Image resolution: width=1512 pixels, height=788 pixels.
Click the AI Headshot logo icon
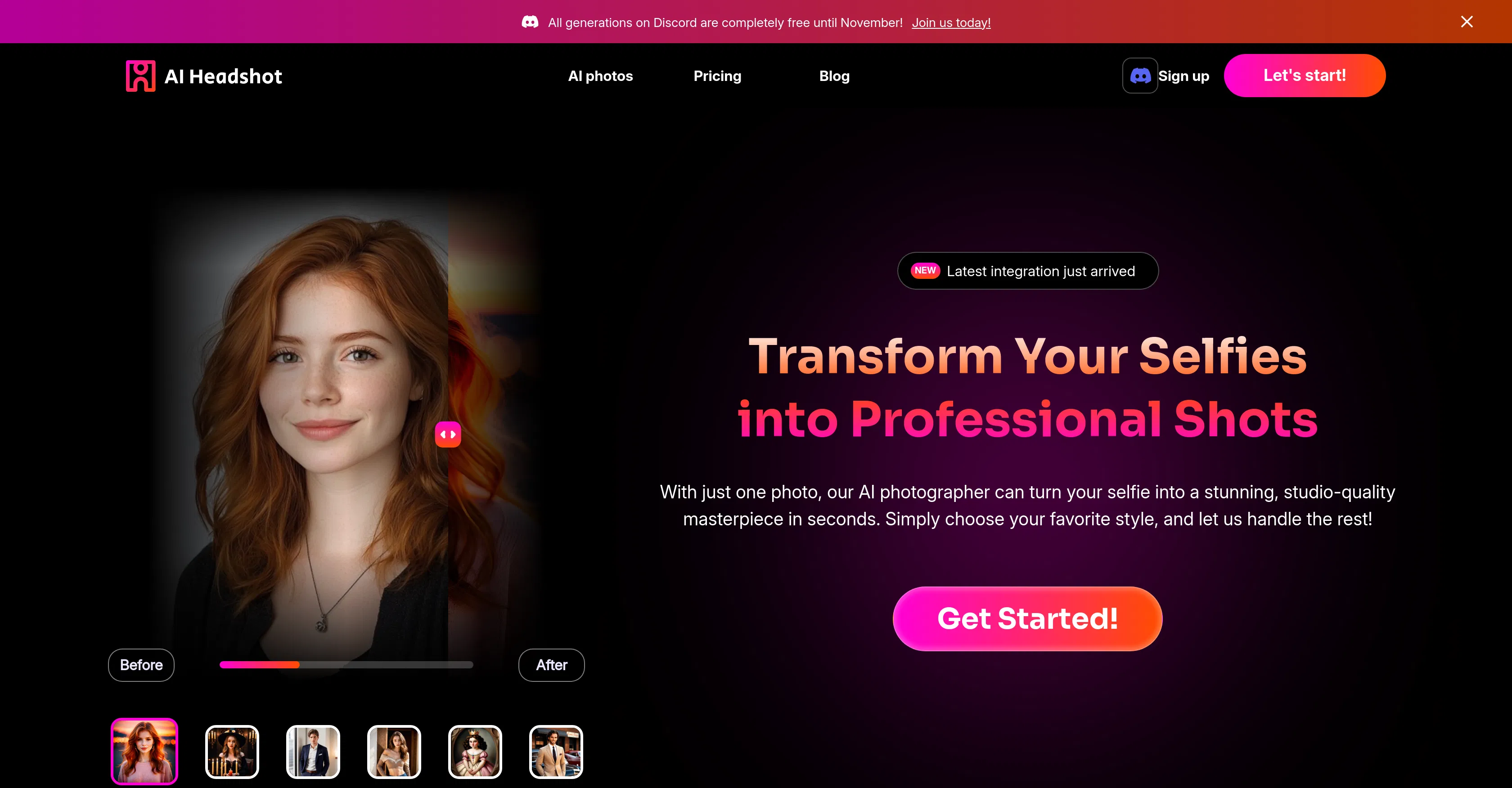pyautogui.click(x=141, y=75)
